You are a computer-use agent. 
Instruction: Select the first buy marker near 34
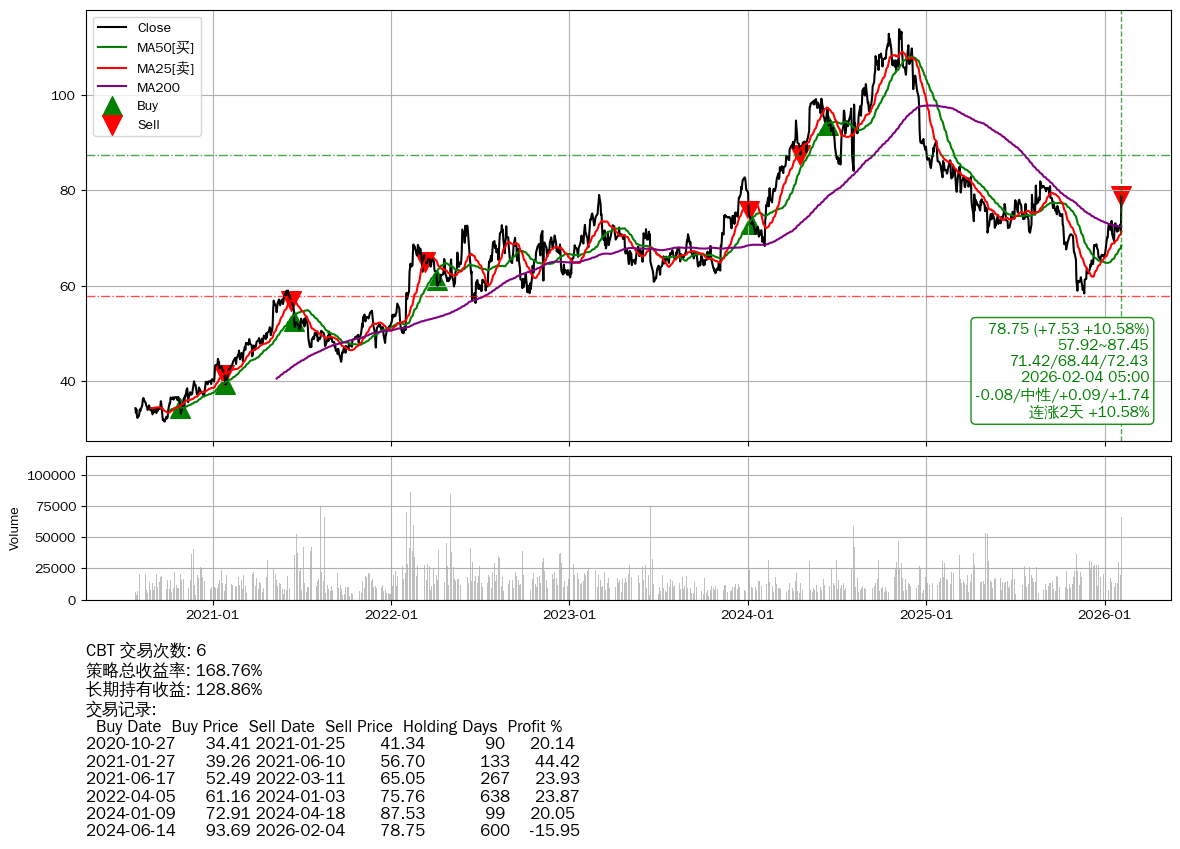coord(180,408)
